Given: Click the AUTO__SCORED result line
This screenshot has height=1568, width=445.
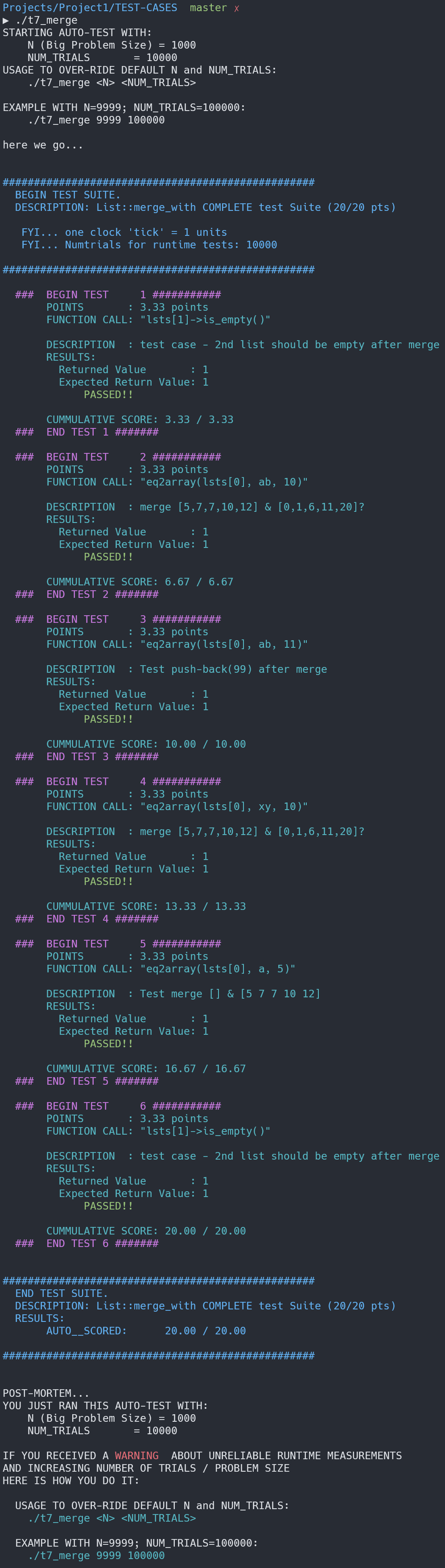Looking at the screenshot, I should [145, 1331].
